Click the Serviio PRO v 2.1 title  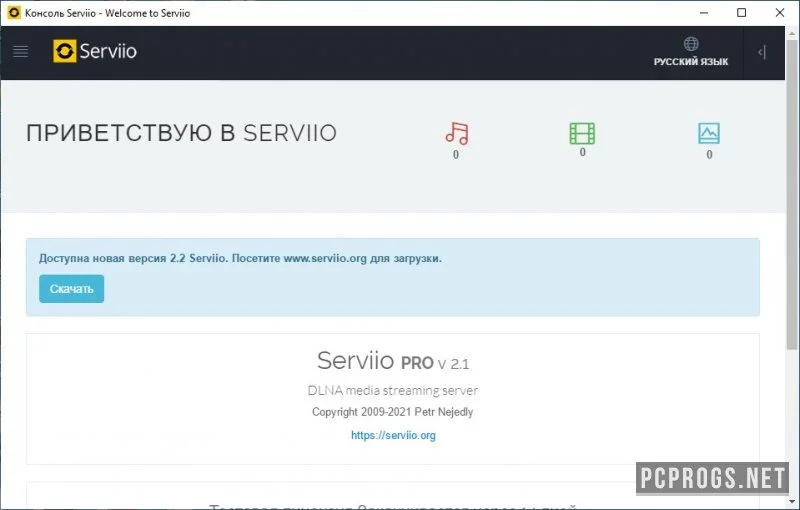coord(393,361)
